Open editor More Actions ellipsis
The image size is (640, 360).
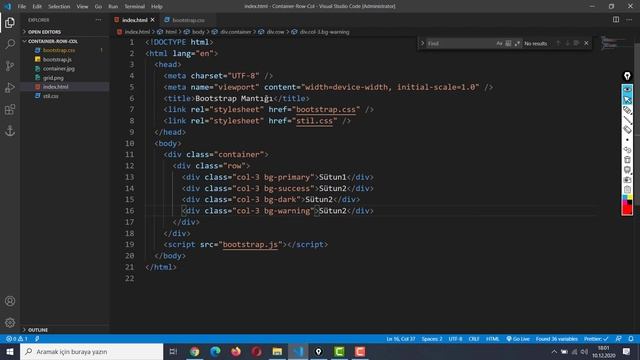[x=629, y=20]
